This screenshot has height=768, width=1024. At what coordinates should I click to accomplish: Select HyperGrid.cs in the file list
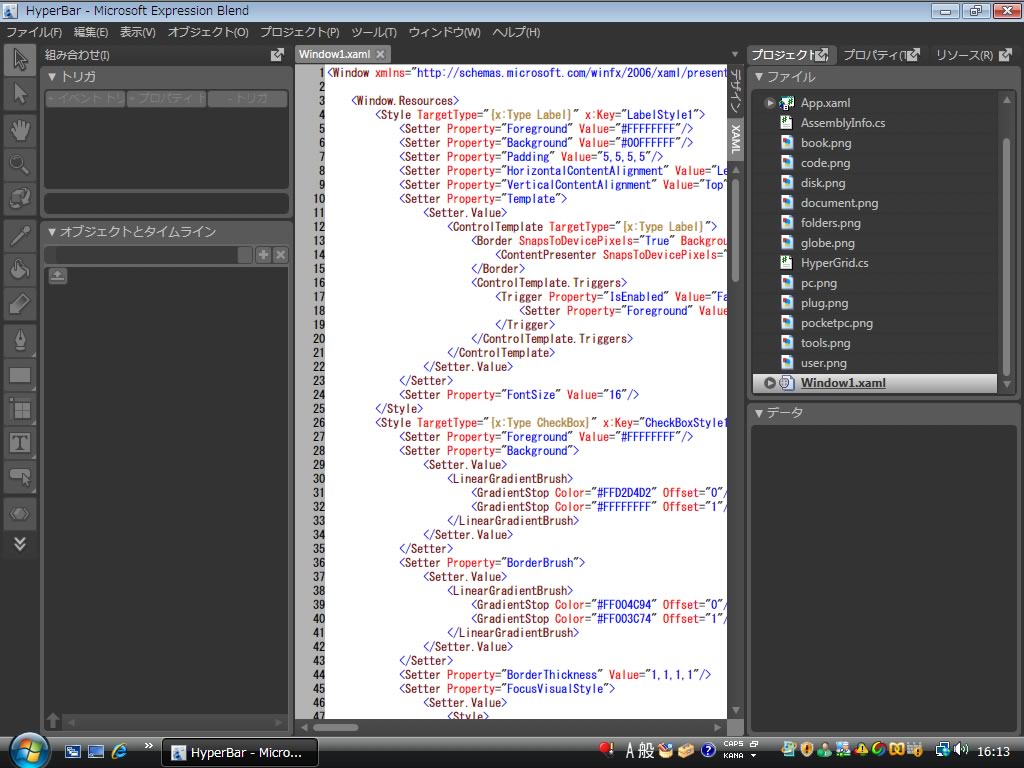click(x=835, y=263)
